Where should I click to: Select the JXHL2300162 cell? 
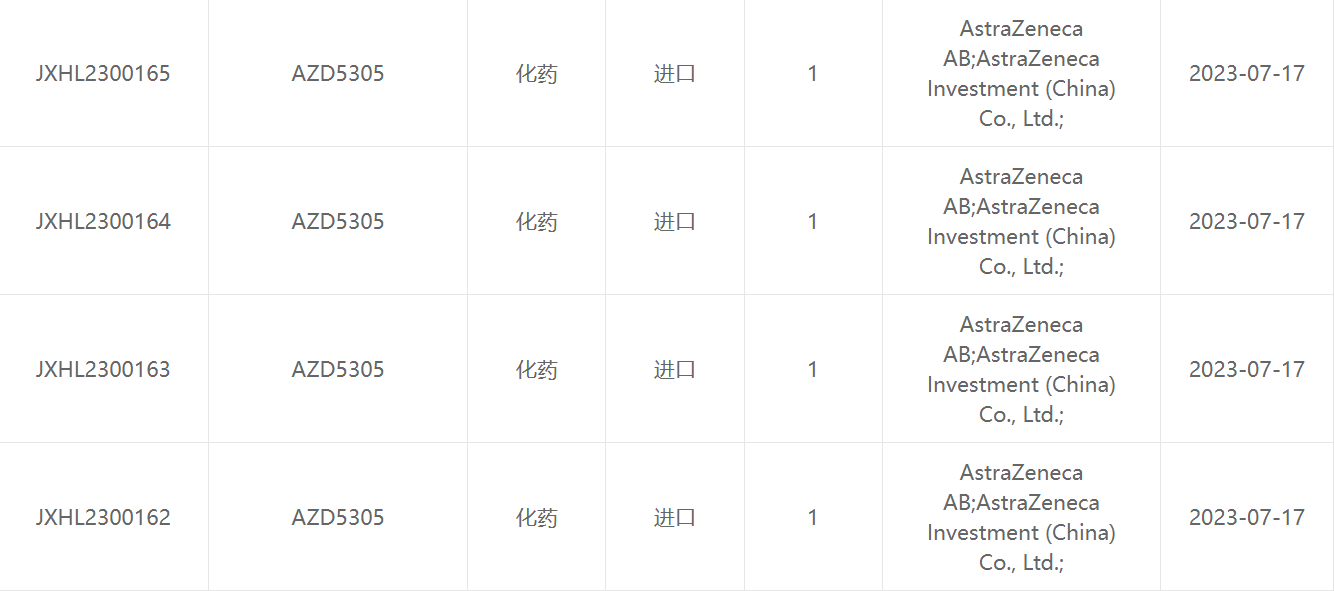point(103,518)
